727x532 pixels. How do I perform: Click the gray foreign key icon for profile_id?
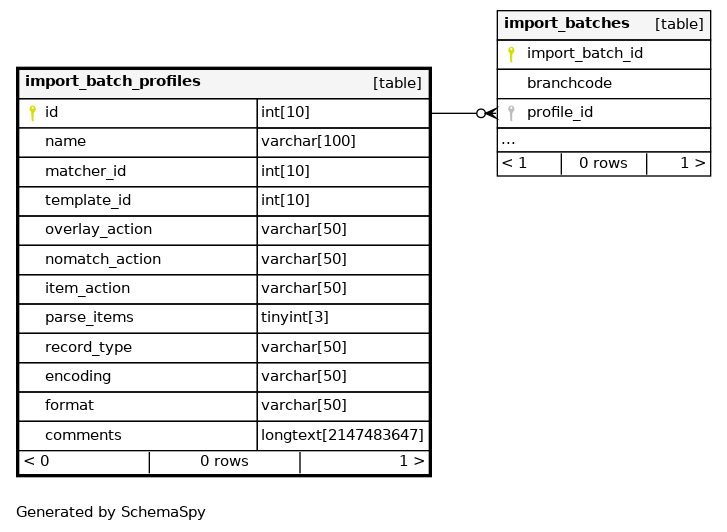tap(511, 113)
